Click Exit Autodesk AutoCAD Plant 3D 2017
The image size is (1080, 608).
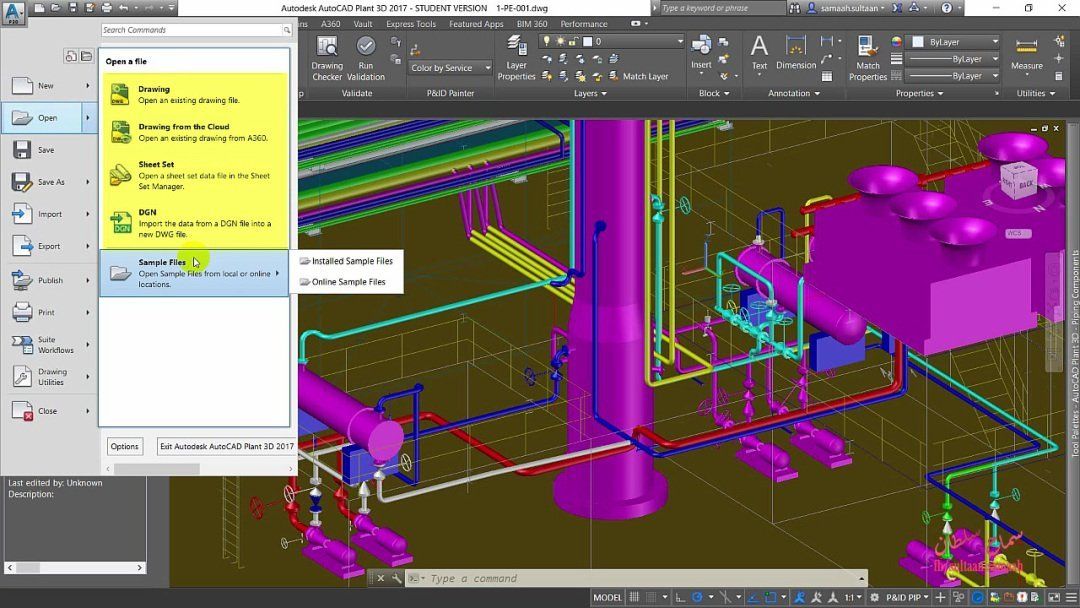click(x=226, y=446)
